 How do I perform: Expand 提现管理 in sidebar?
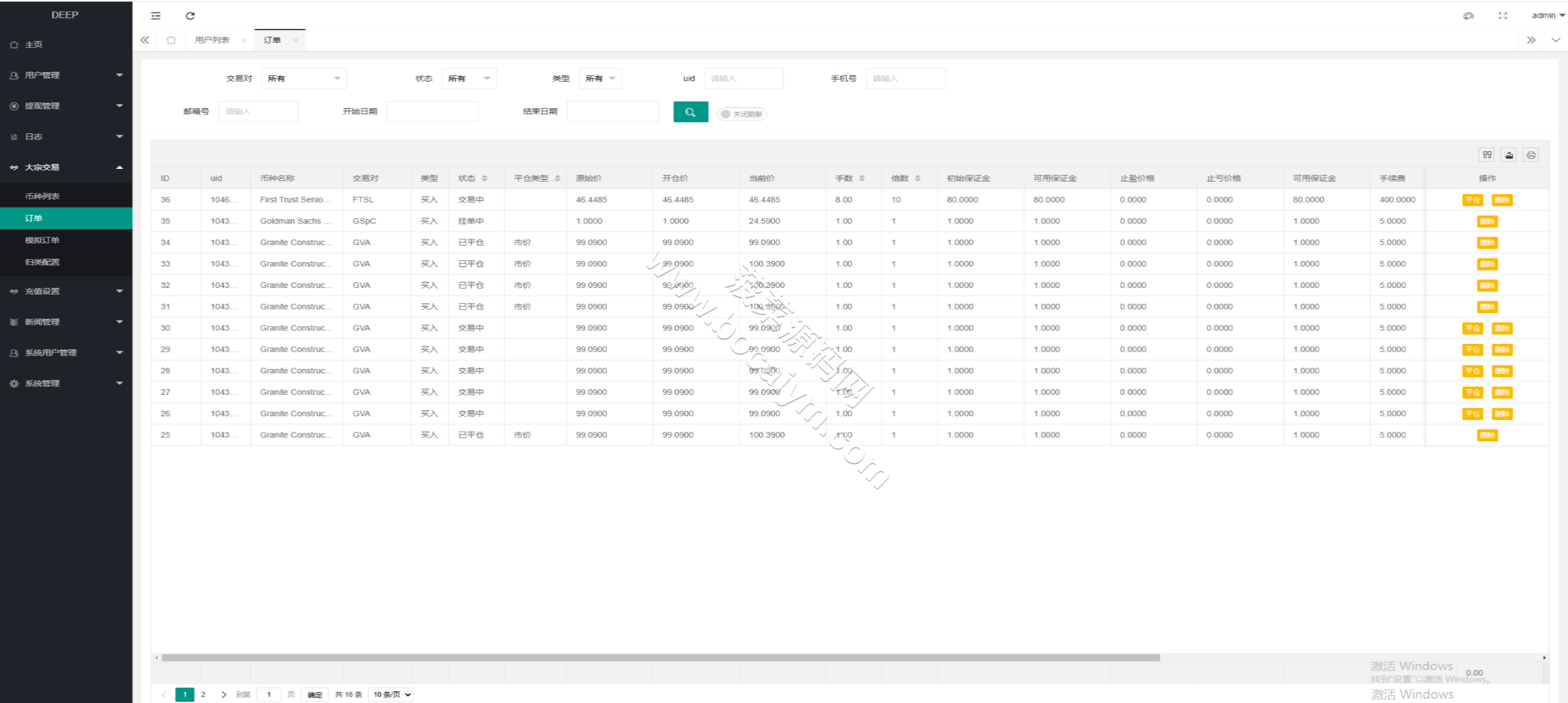point(66,106)
